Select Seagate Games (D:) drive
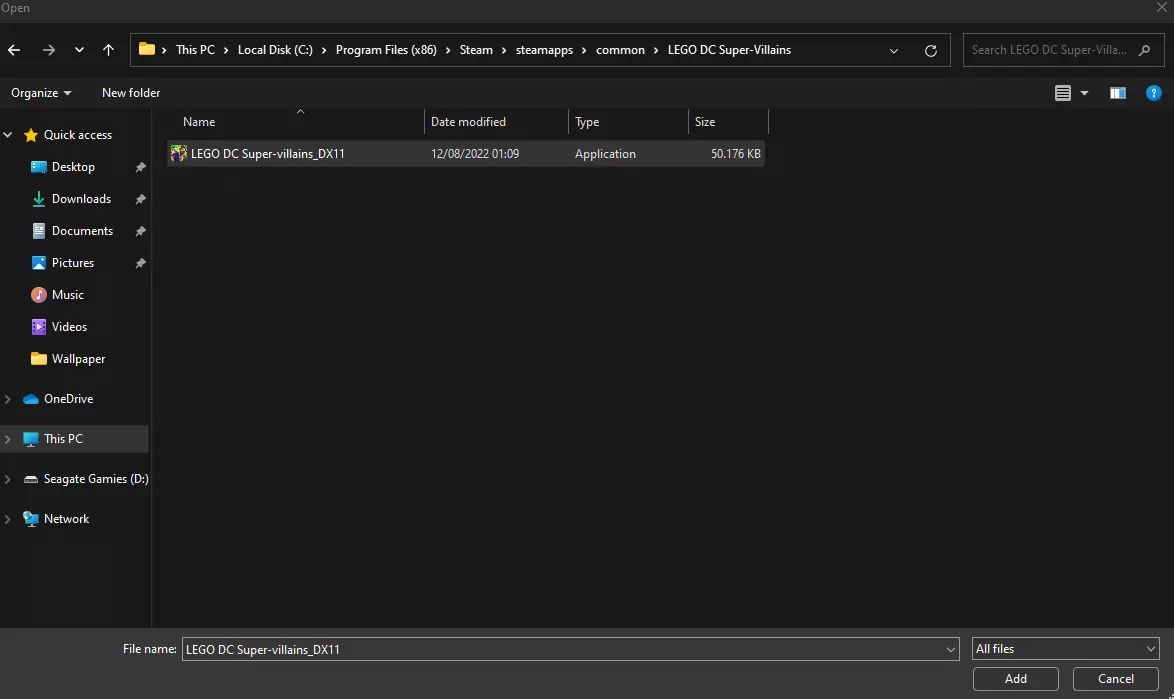This screenshot has height=699, width=1174. coord(96,479)
